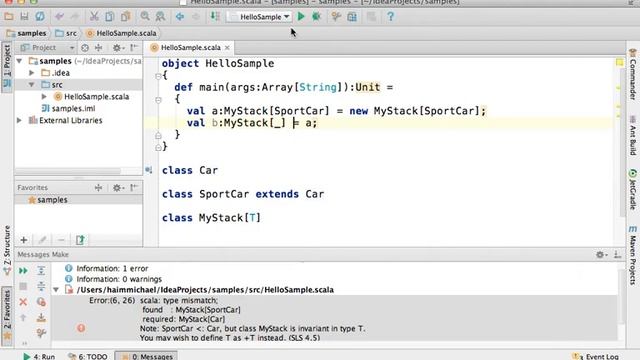This screenshot has width=640, height=360.
Task: Select type mismatch error message
Action: click(335, 319)
